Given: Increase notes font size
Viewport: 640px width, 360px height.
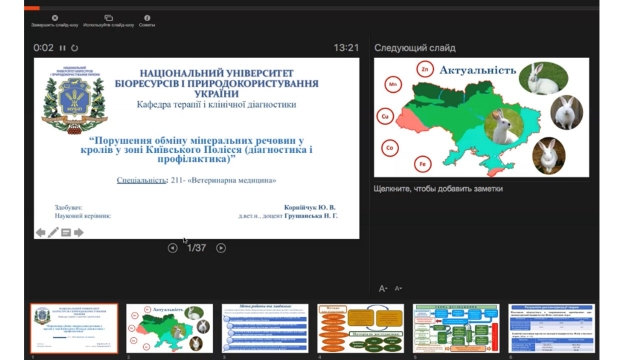Looking at the screenshot, I should [x=383, y=289].
